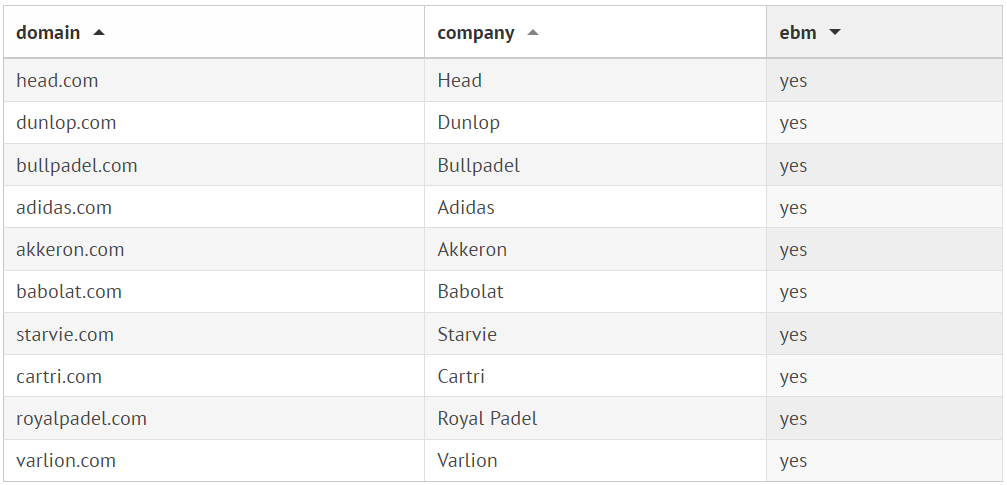Viewport: 1007px width, 485px height.
Task: Click the bullpadel.com domain entry
Action: (77, 165)
